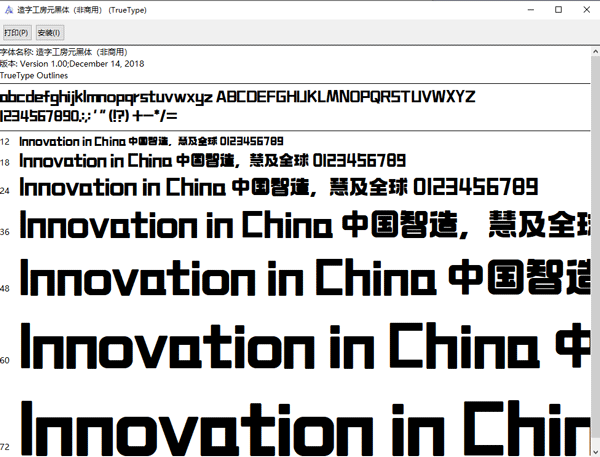600x457 pixels.
Task: Click the 'TrueType Outlines' text
Action: pos(34,76)
